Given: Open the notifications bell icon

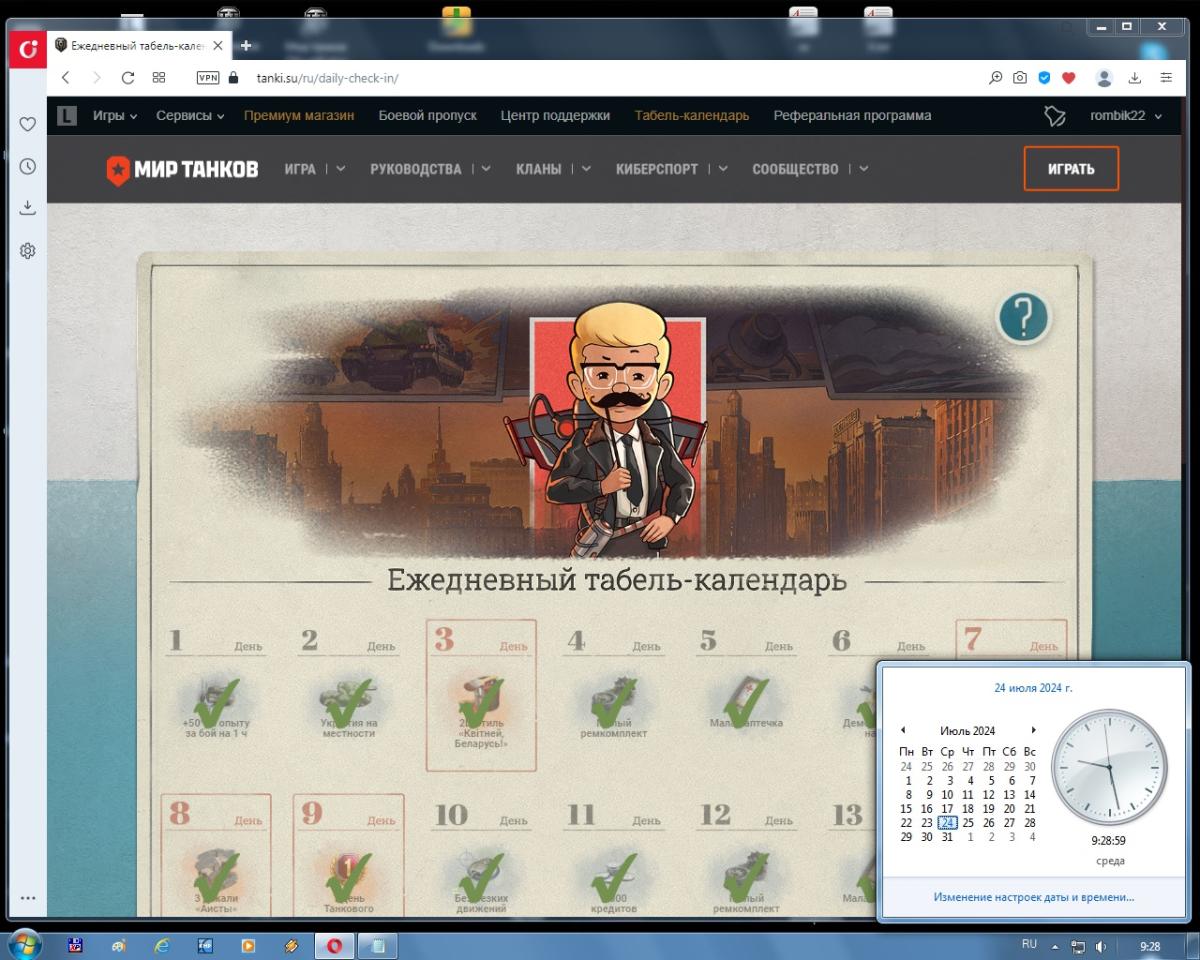Looking at the screenshot, I should 1055,116.
